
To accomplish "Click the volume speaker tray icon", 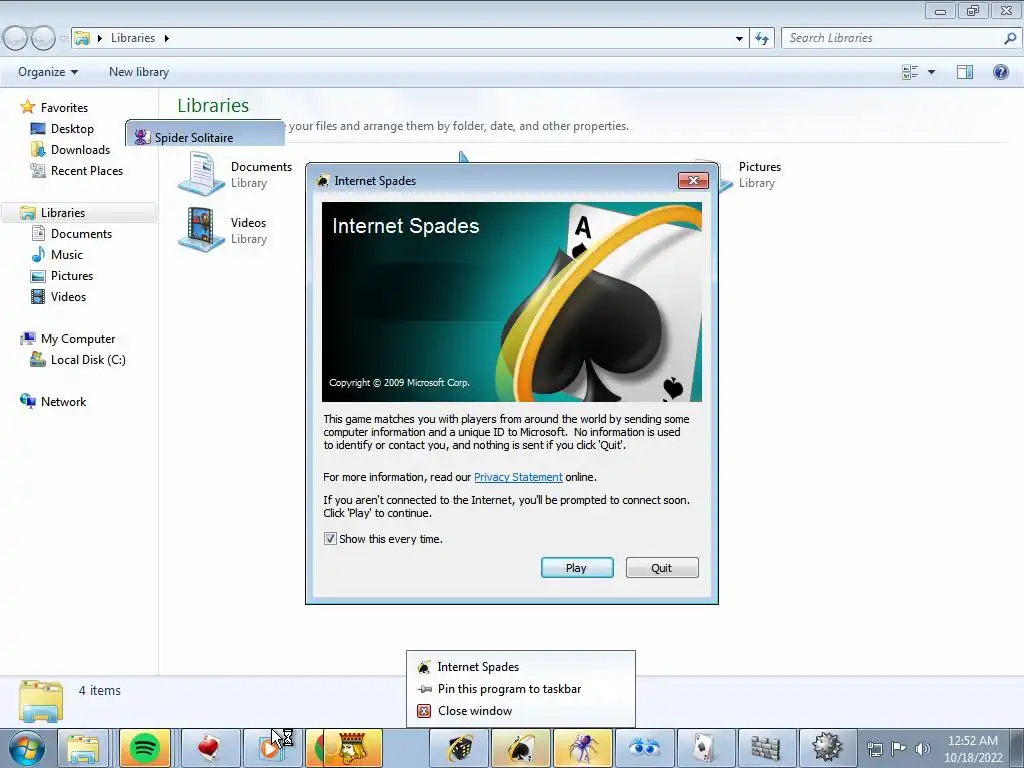I will (x=922, y=748).
